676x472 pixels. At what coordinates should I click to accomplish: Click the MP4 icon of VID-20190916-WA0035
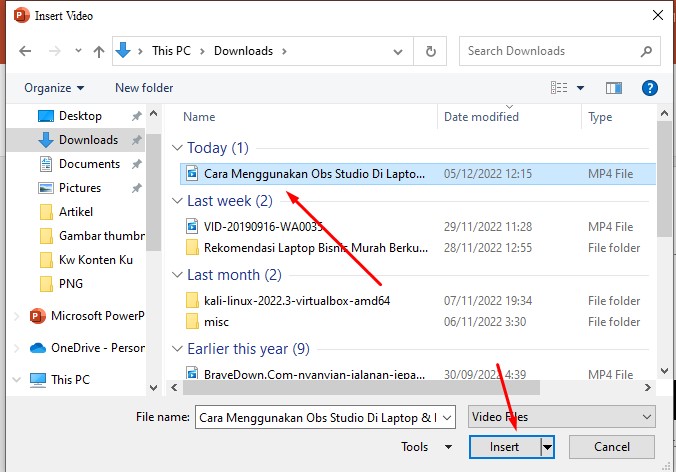[x=192, y=226]
